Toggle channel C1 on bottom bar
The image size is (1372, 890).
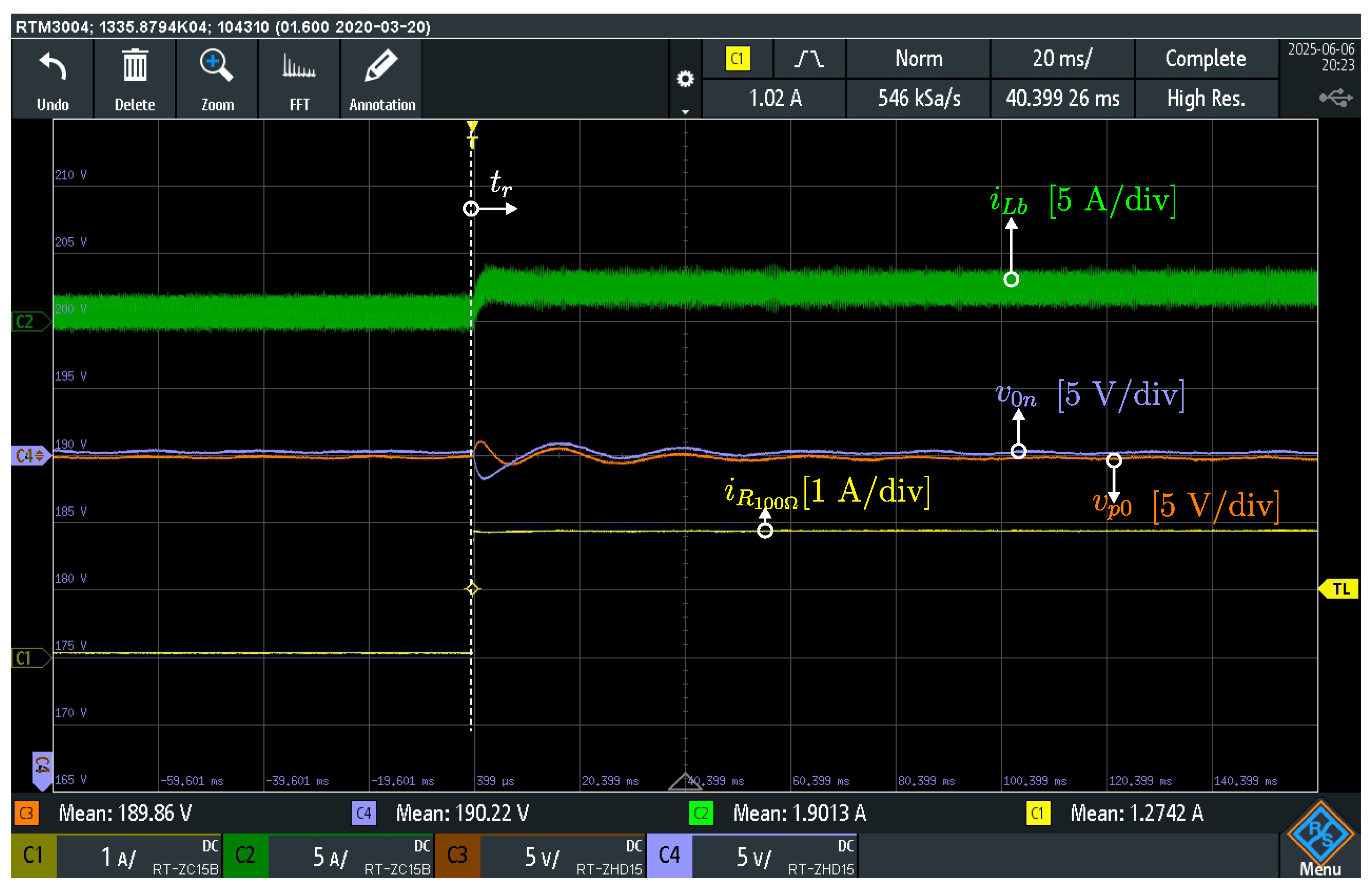click(33, 855)
